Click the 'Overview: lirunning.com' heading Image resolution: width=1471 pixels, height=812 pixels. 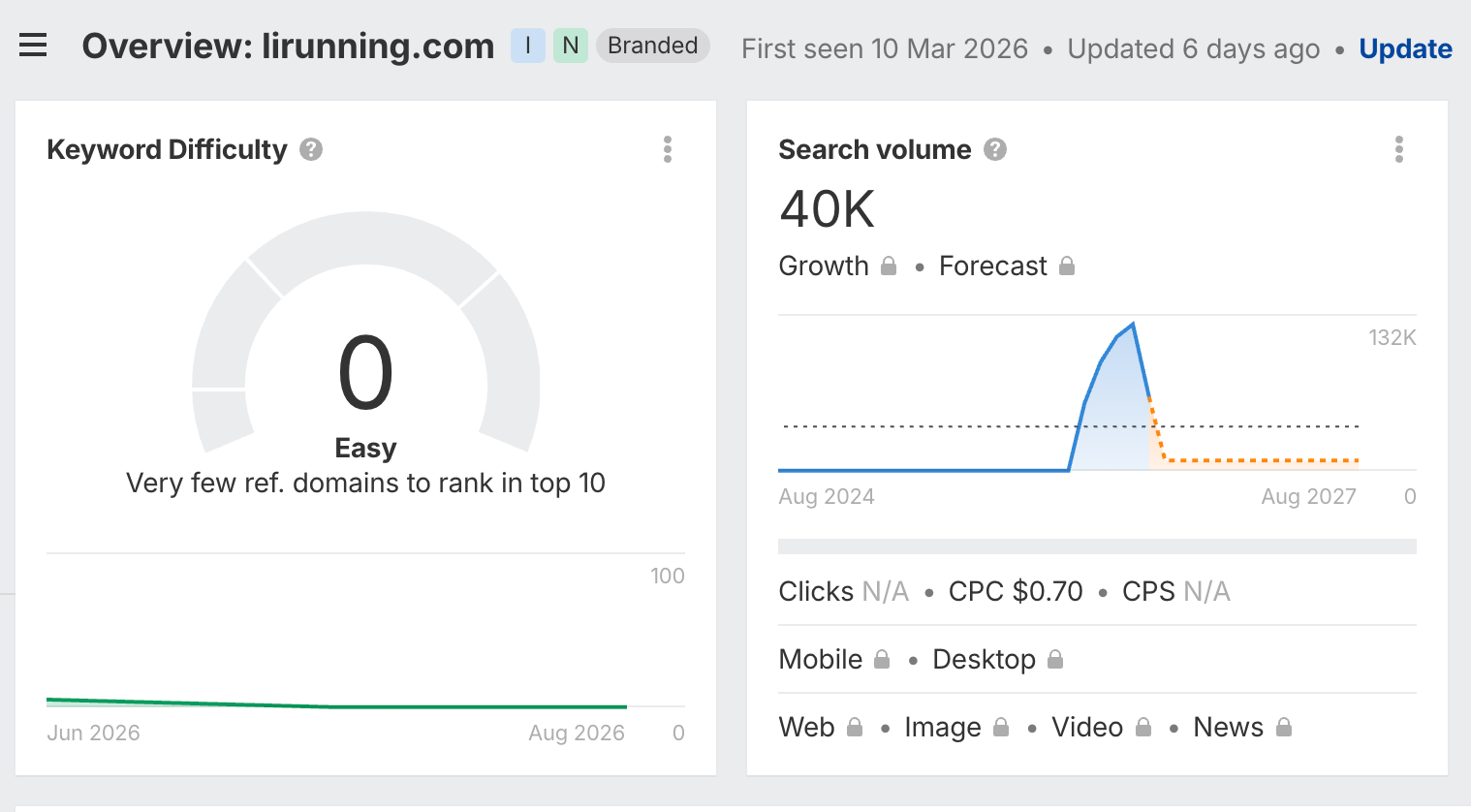288,46
